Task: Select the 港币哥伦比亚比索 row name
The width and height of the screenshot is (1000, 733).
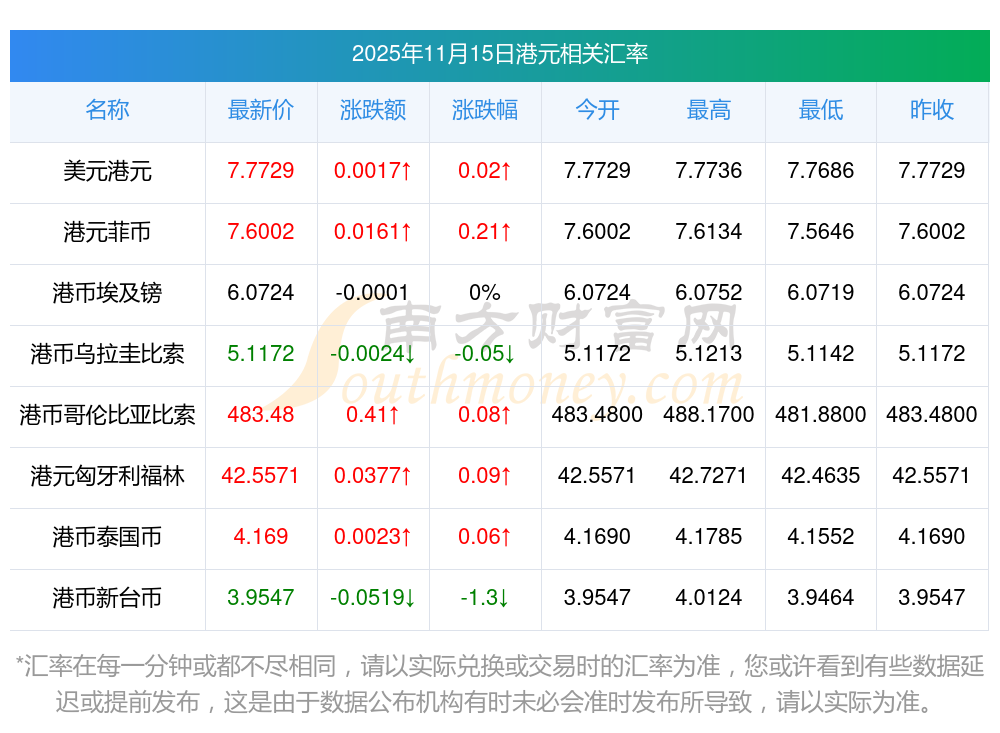Action: point(107,415)
